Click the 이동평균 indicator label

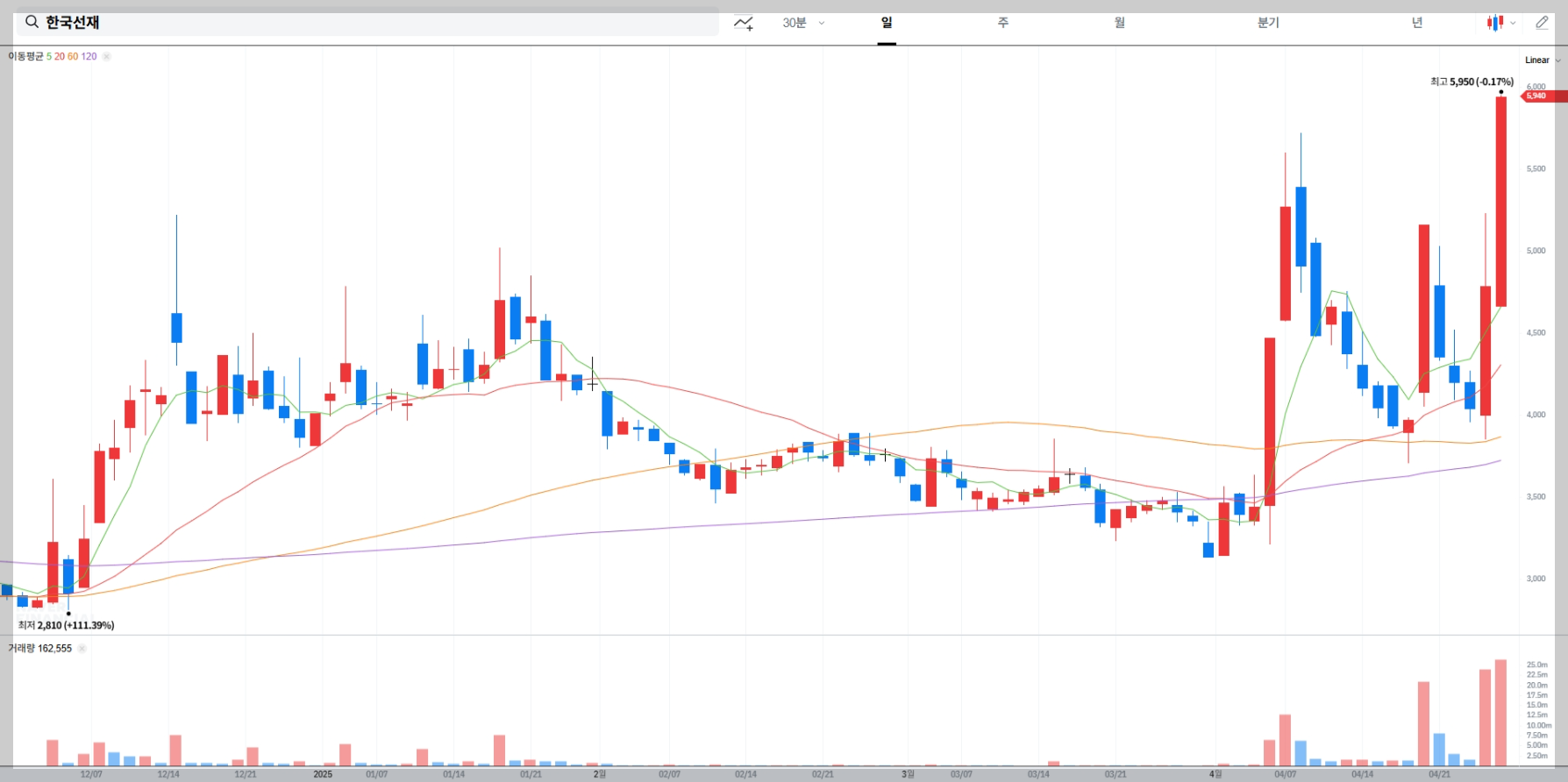pos(25,56)
